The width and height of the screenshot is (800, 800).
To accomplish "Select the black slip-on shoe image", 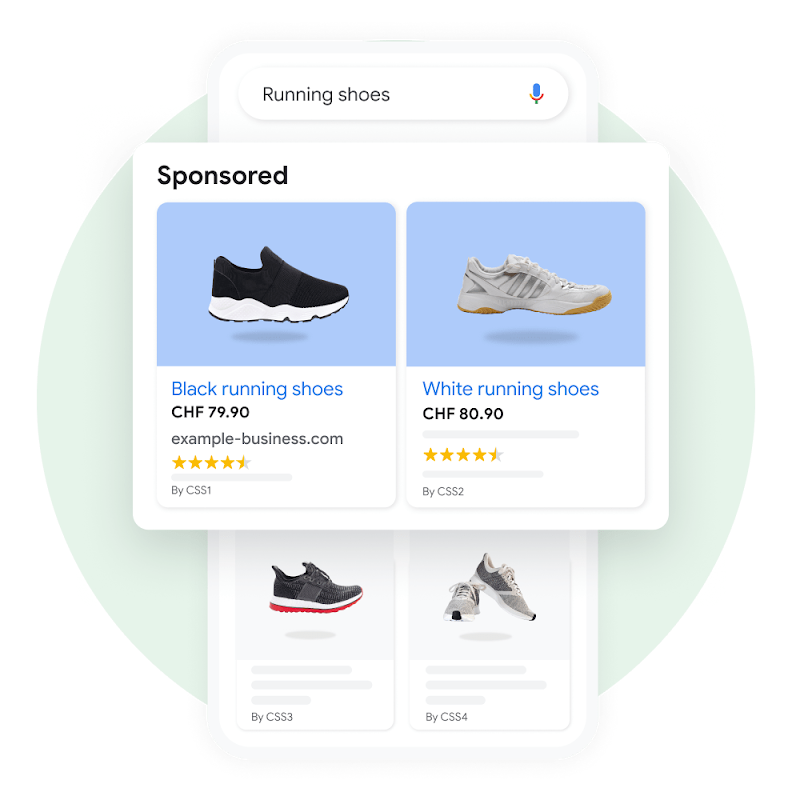I will tap(277, 284).
